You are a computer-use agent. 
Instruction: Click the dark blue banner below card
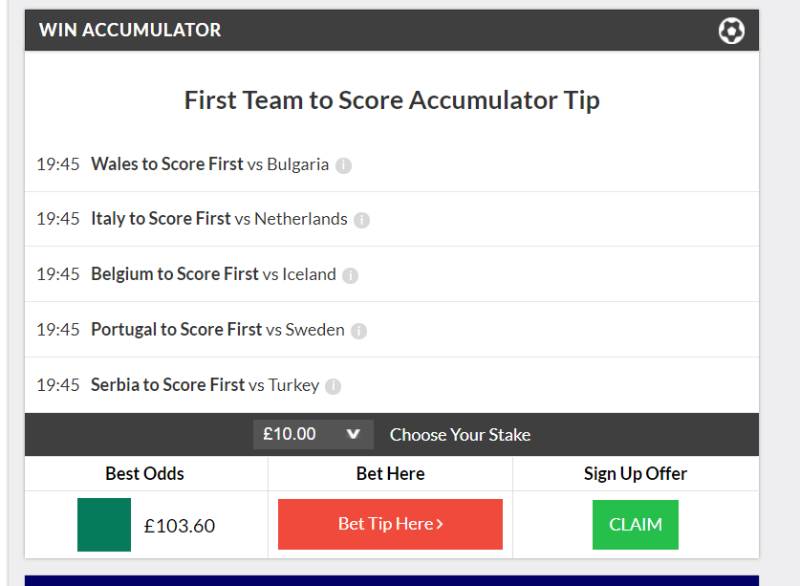pos(392,580)
